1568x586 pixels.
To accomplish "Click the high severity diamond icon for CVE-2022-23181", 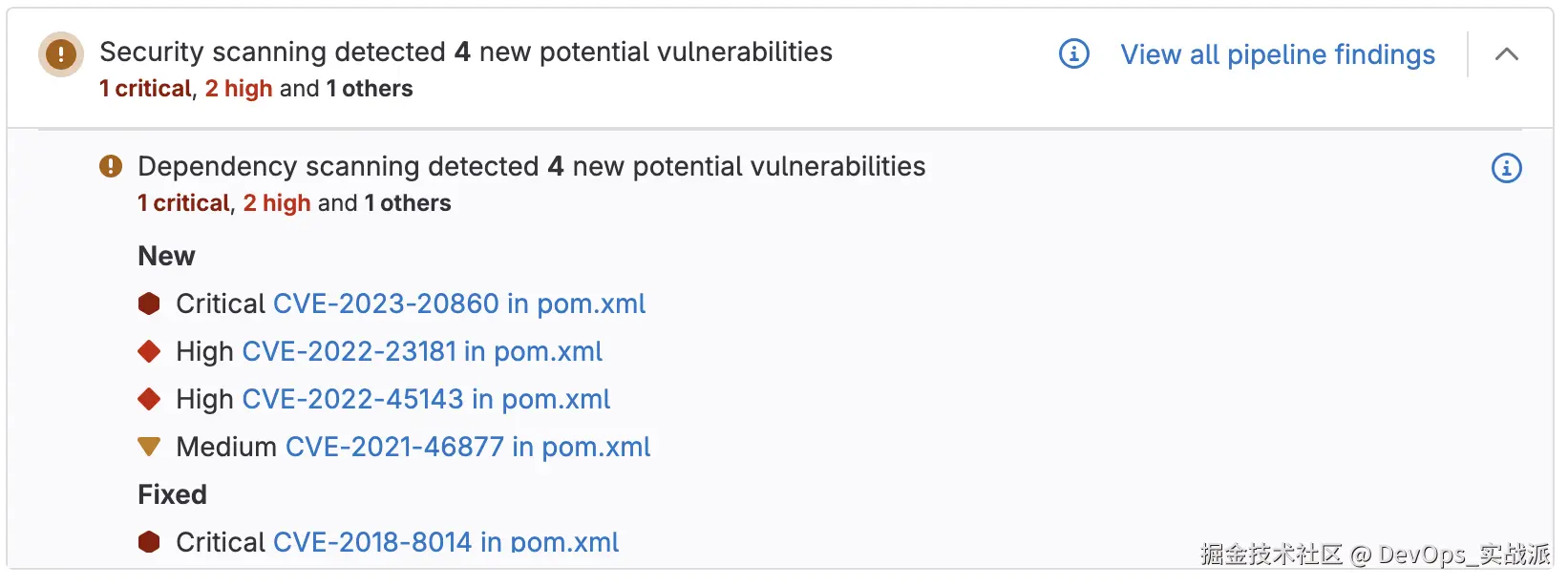I will pos(149,351).
